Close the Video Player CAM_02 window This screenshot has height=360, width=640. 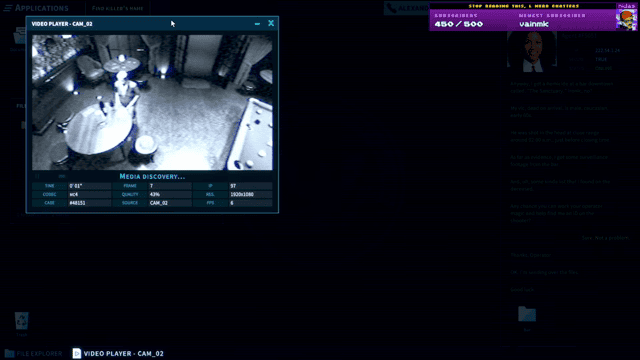coord(271,23)
